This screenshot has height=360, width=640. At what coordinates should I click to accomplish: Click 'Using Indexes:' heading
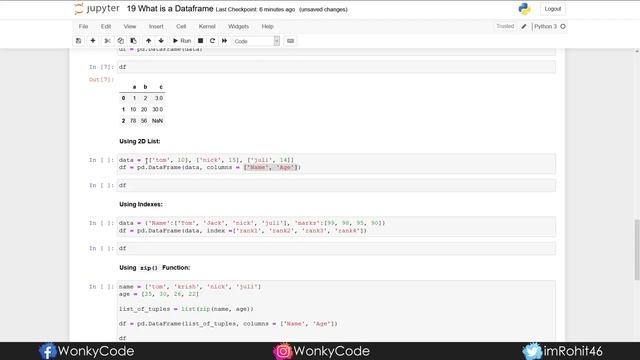(x=141, y=204)
